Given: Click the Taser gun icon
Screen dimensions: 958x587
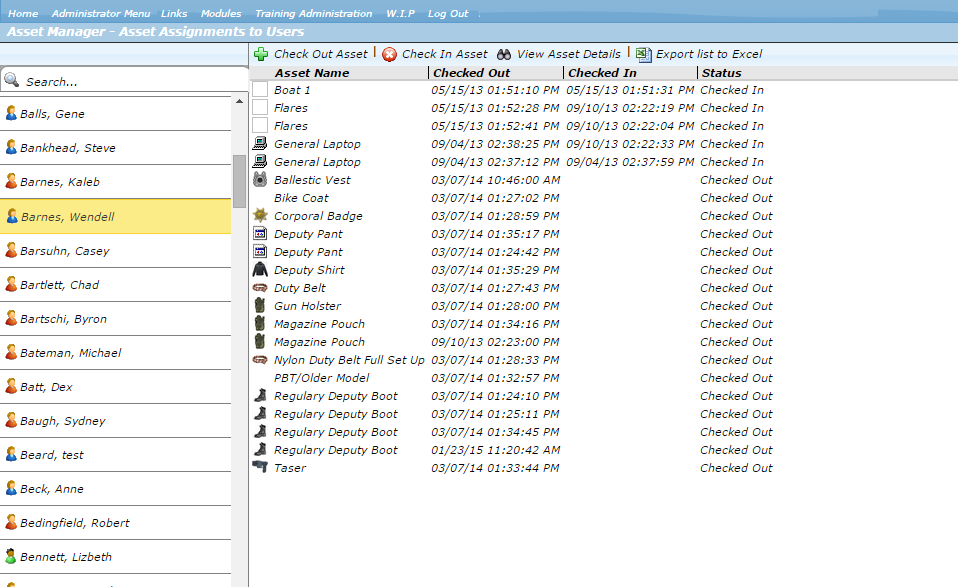Looking at the screenshot, I should (x=260, y=468).
